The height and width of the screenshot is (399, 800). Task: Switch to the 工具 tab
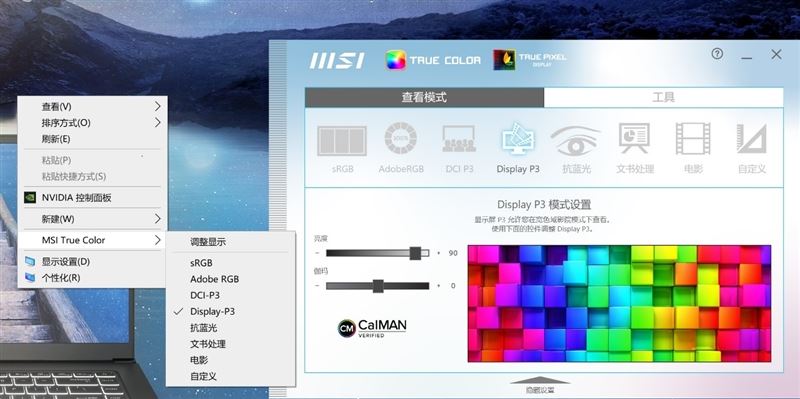663,97
